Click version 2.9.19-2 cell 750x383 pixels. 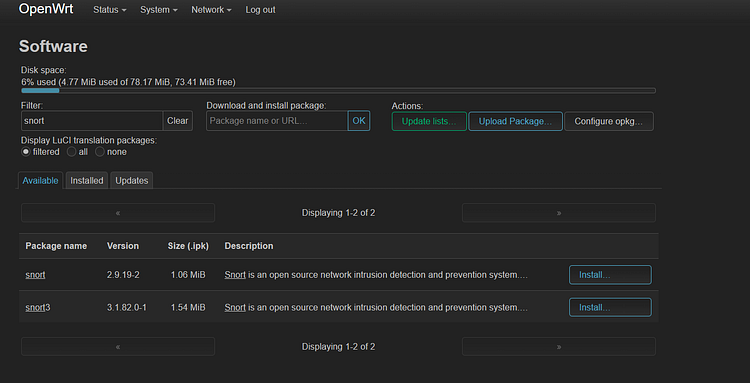[x=123, y=275]
